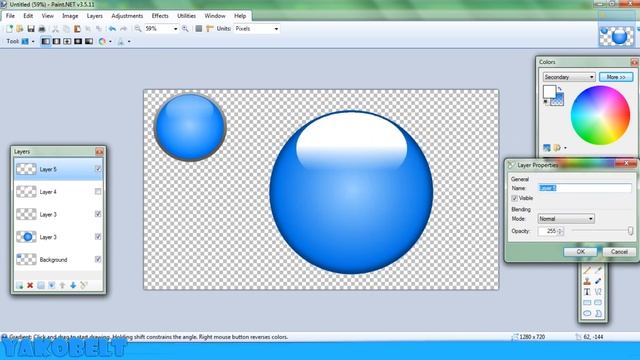
Task: Click the Print toolbar icon
Action: (x=42, y=29)
